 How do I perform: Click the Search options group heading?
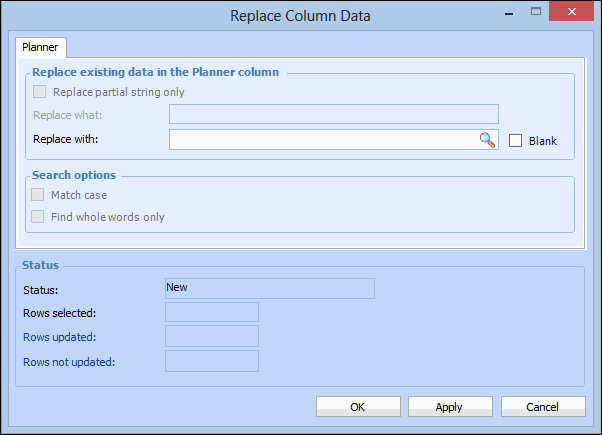coord(74,175)
